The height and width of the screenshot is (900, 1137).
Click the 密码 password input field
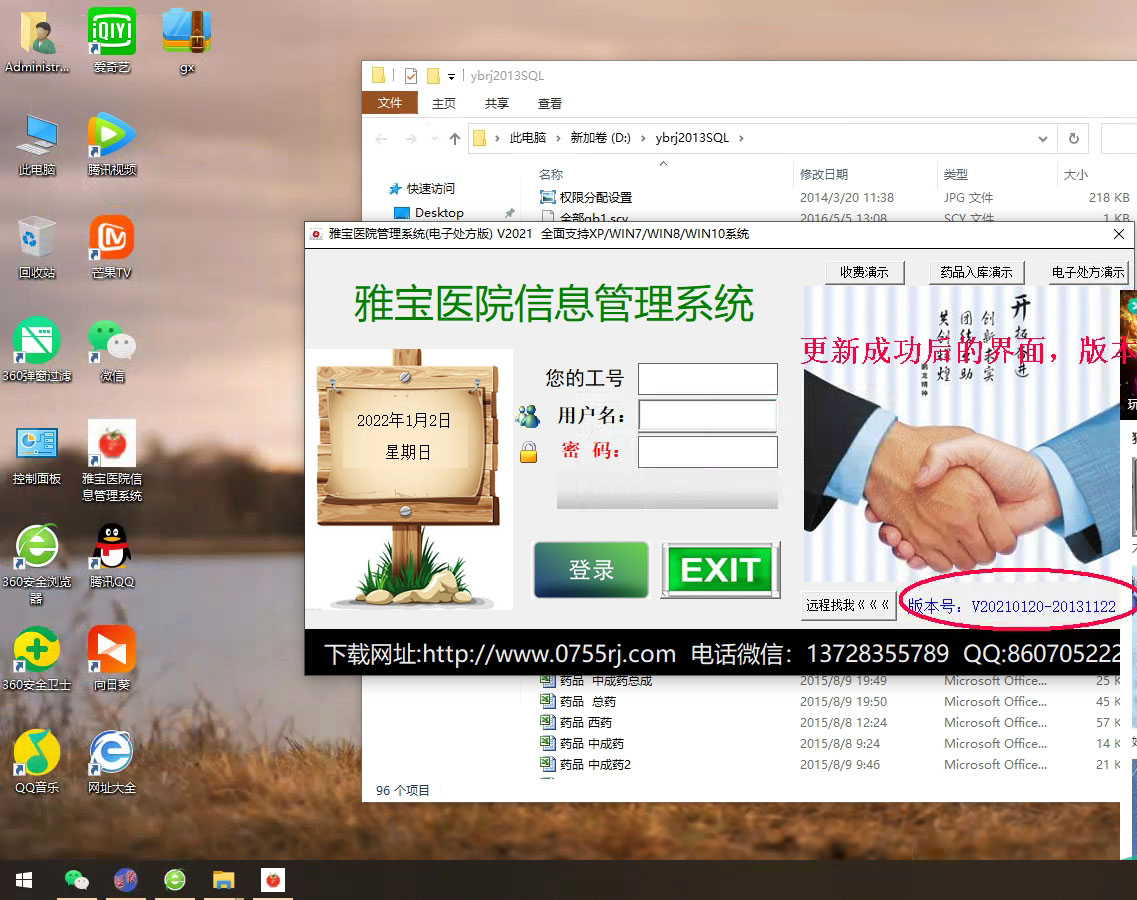pyautogui.click(x=707, y=452)
